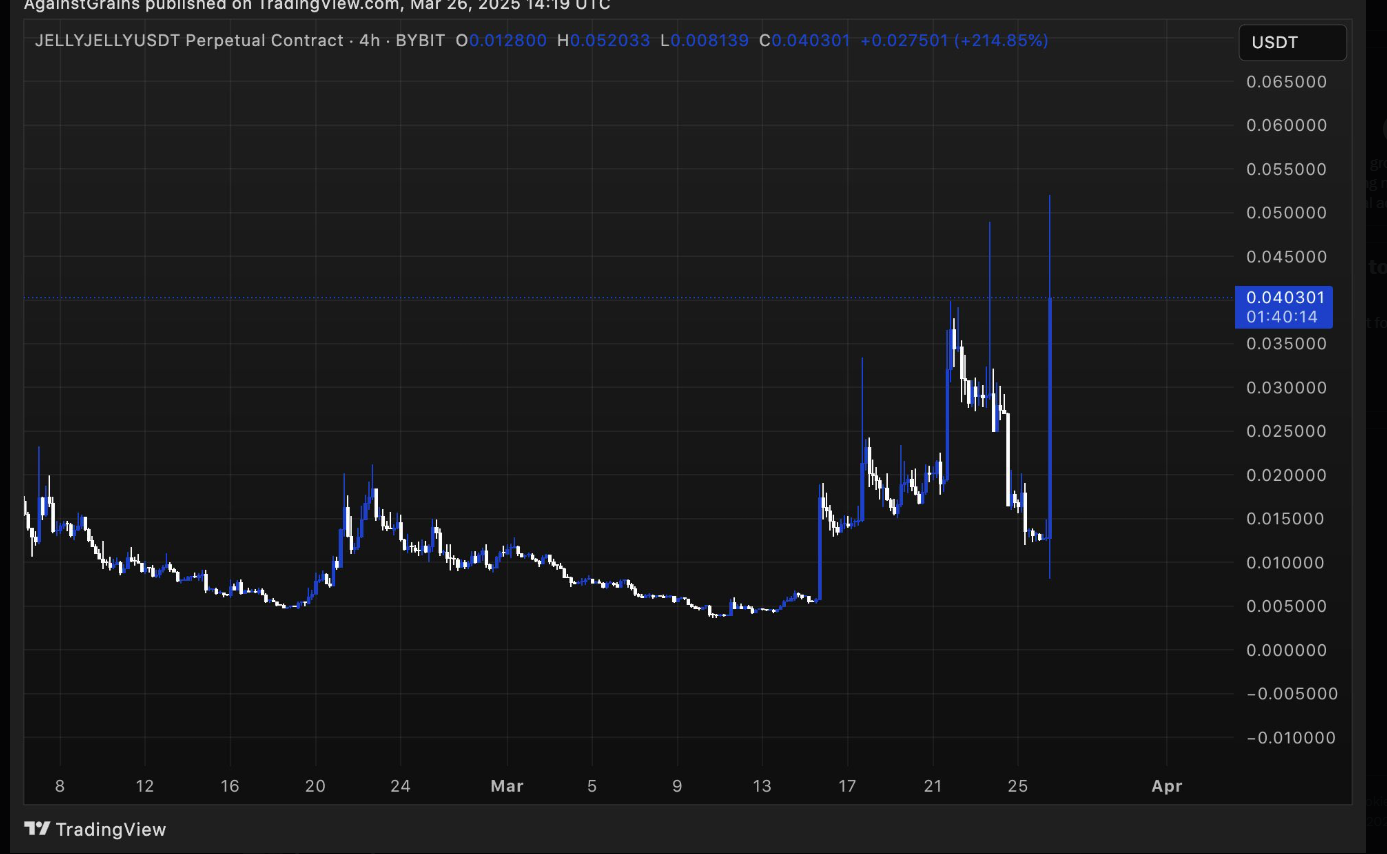Screen dimensions: 1387x854
Task: Open the USDT currency selector
Action: (1292, 43)
